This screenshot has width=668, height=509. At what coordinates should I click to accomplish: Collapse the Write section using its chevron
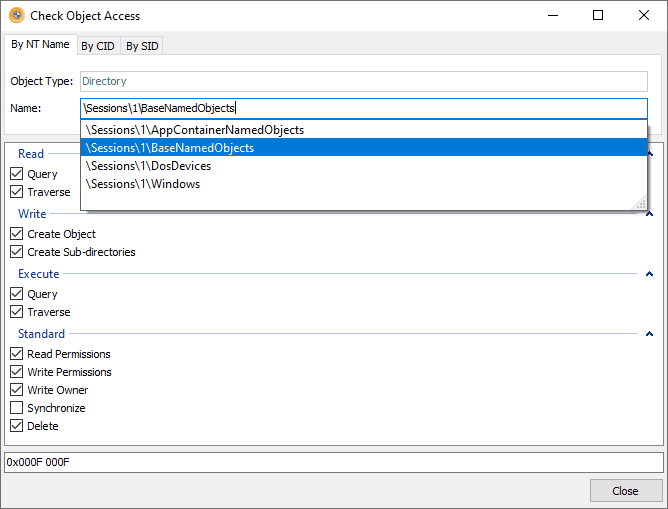tap(648, 214)
